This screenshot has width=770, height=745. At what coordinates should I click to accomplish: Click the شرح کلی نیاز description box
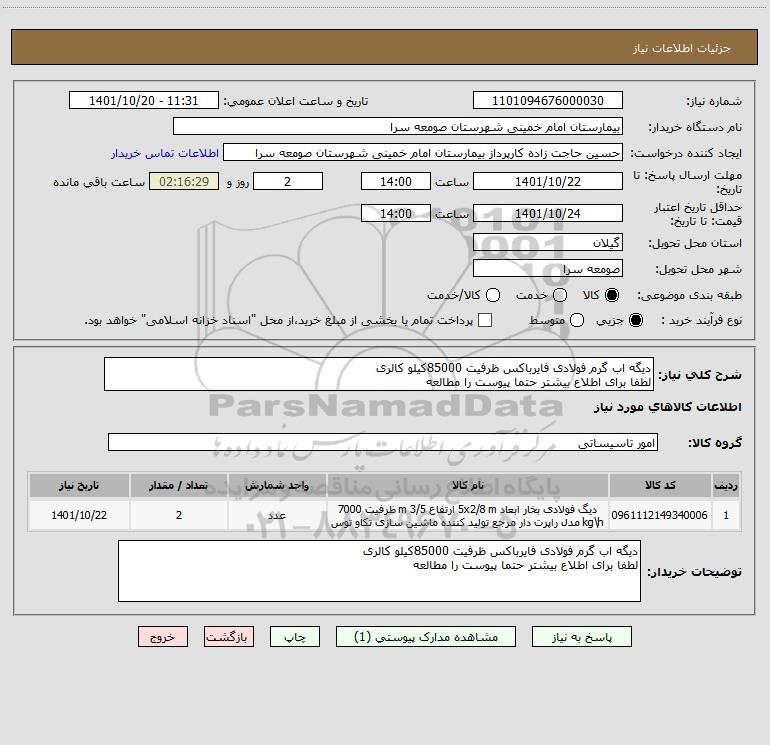[x=379, y=374]
